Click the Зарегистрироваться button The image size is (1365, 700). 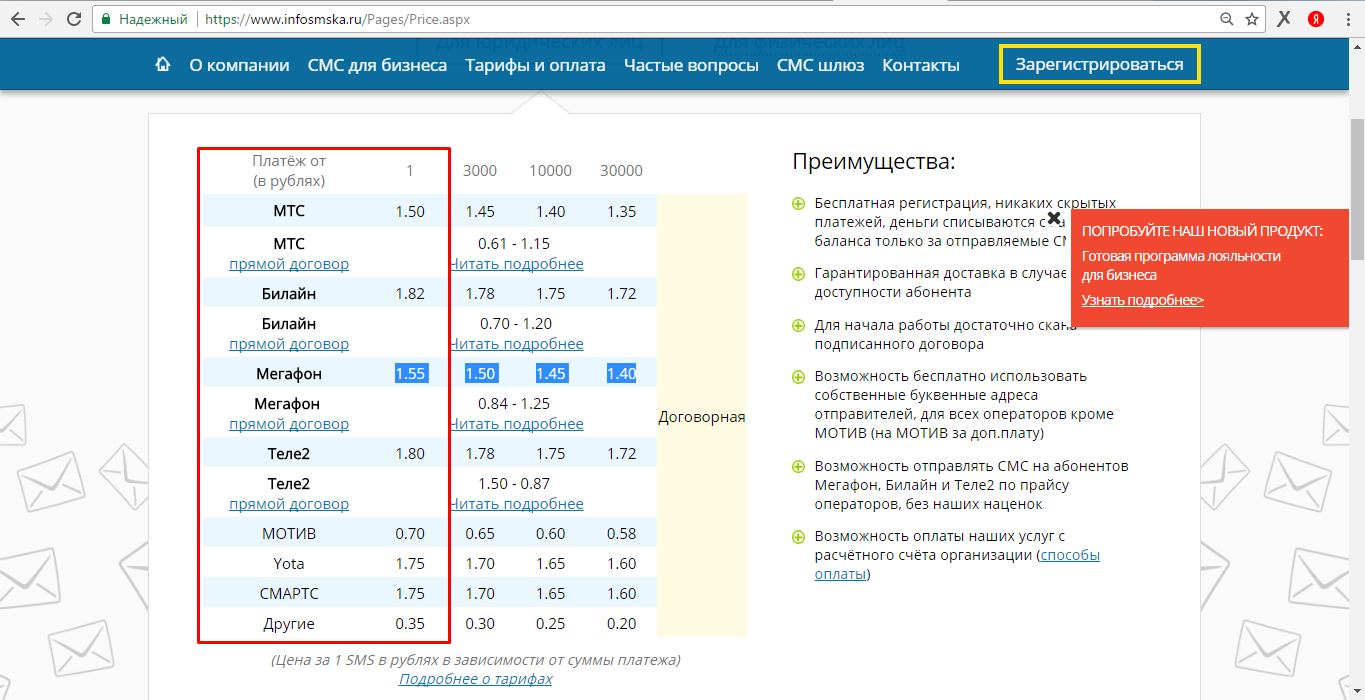coord(1099,65)
